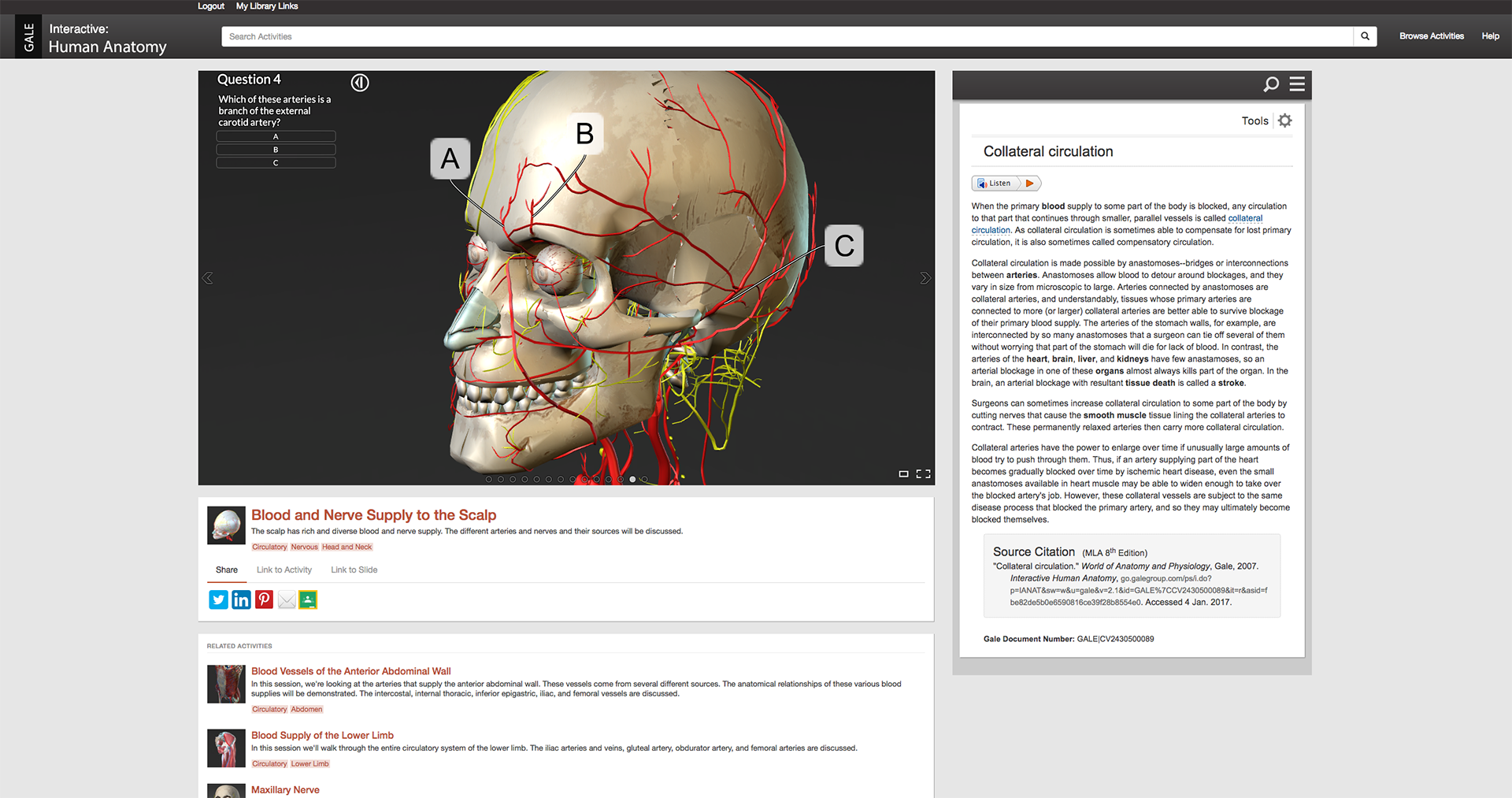Click the Listen speaker button
The width and height of the screenshot is (1512, 798).
click(995, 184)
